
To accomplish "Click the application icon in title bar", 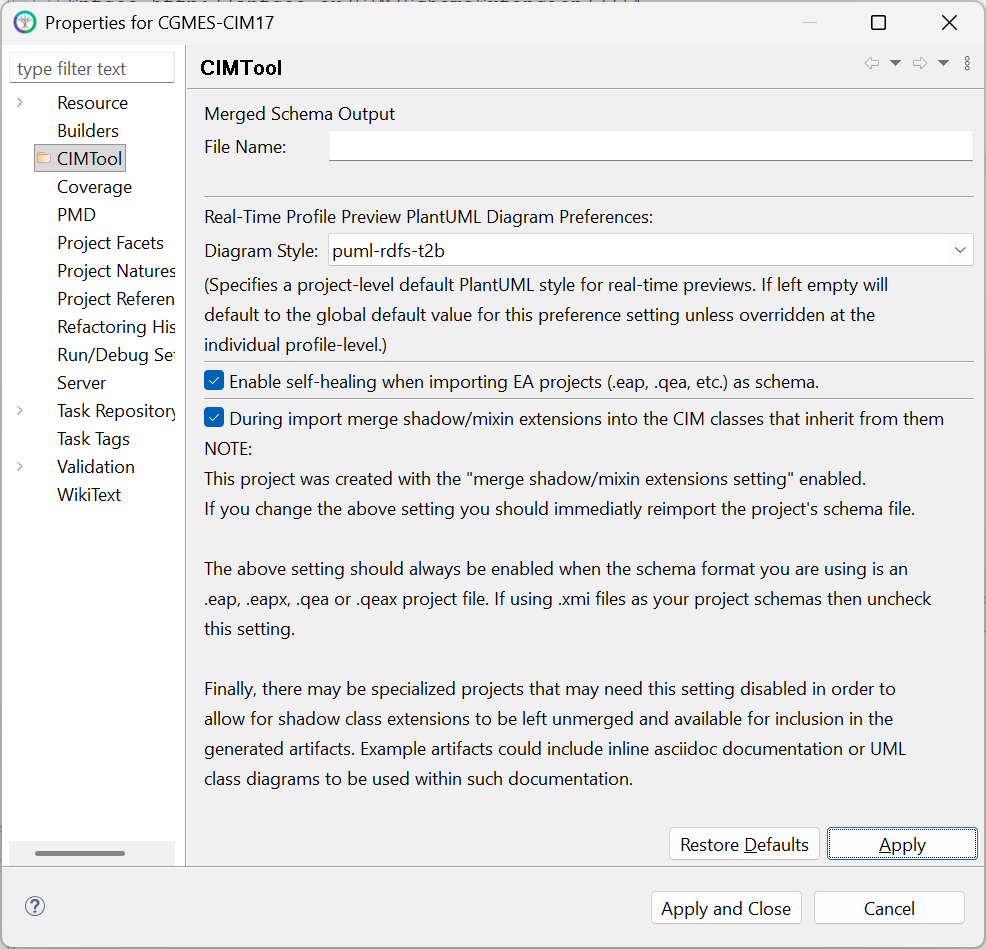I will tap(25, 23).
